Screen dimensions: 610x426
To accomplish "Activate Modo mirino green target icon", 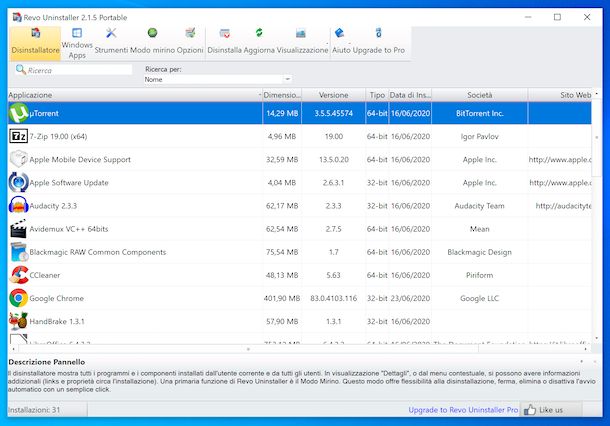I will click(x=152, y=33).
